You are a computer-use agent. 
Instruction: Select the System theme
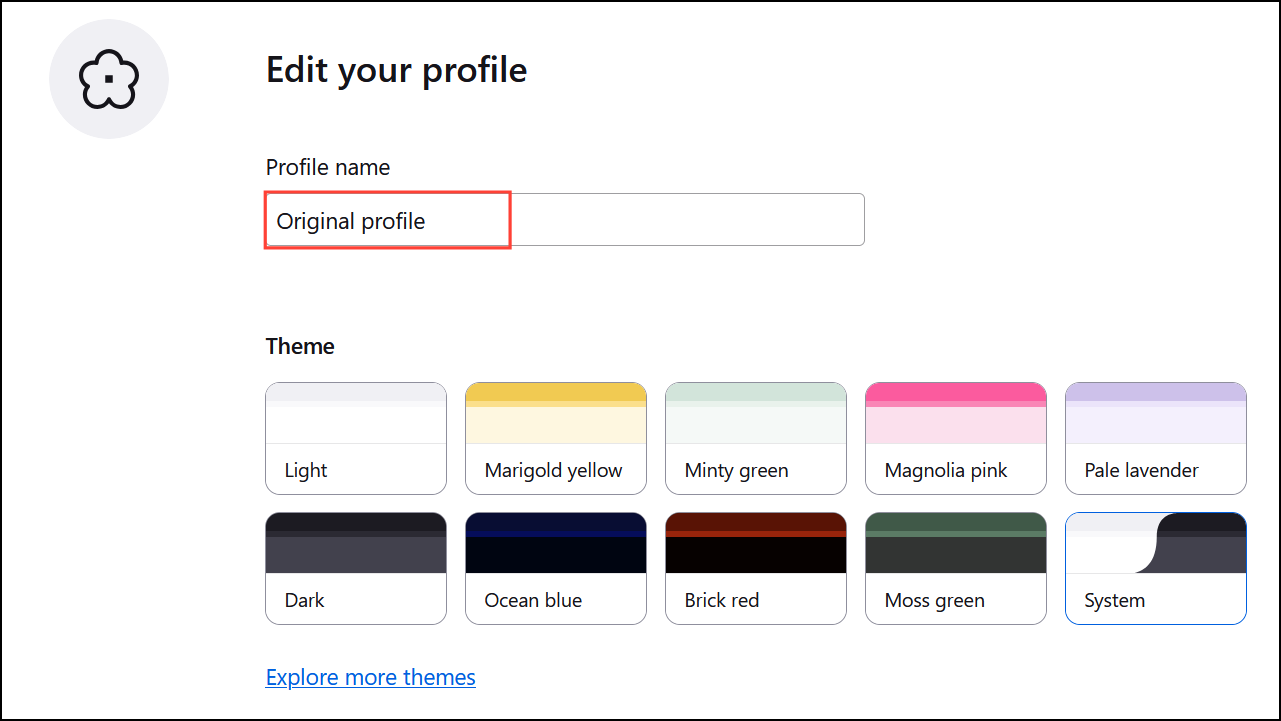1155,568
